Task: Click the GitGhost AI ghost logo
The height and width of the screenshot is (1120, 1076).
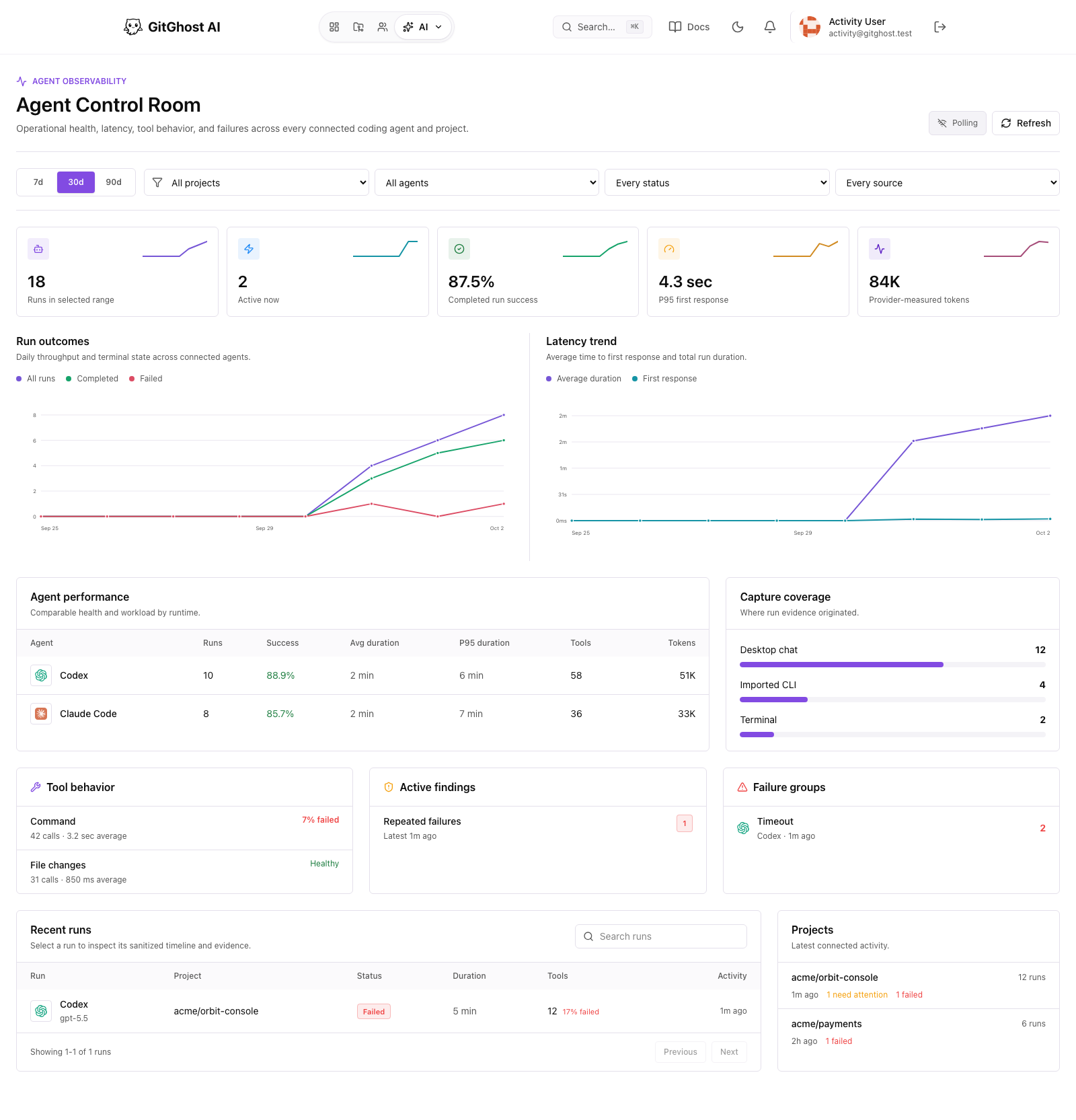Action: point(133,27)
